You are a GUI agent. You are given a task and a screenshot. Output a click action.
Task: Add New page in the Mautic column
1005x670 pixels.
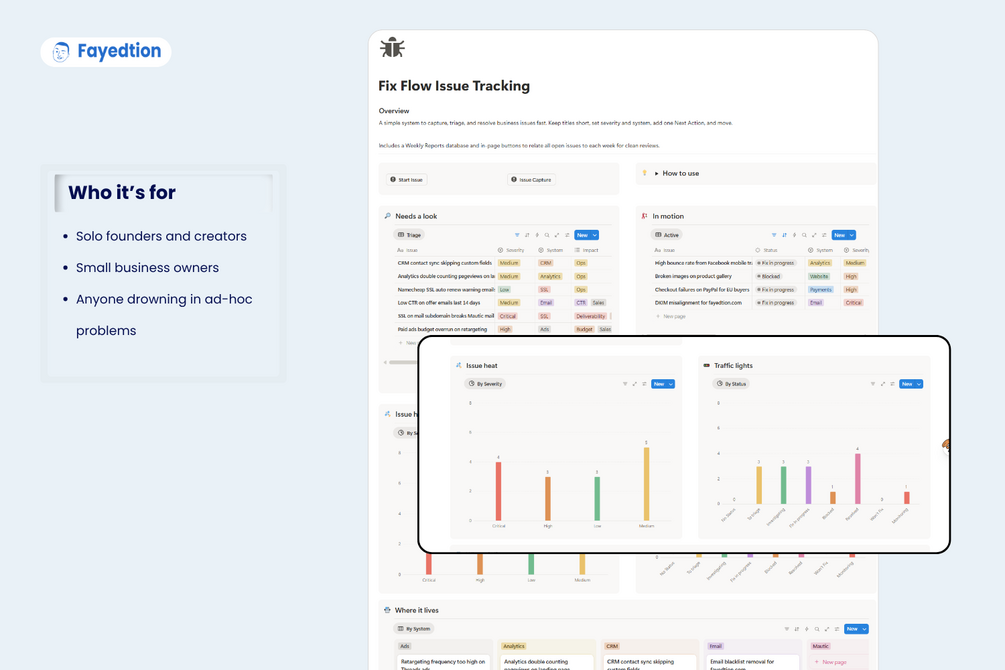point(831,662)
